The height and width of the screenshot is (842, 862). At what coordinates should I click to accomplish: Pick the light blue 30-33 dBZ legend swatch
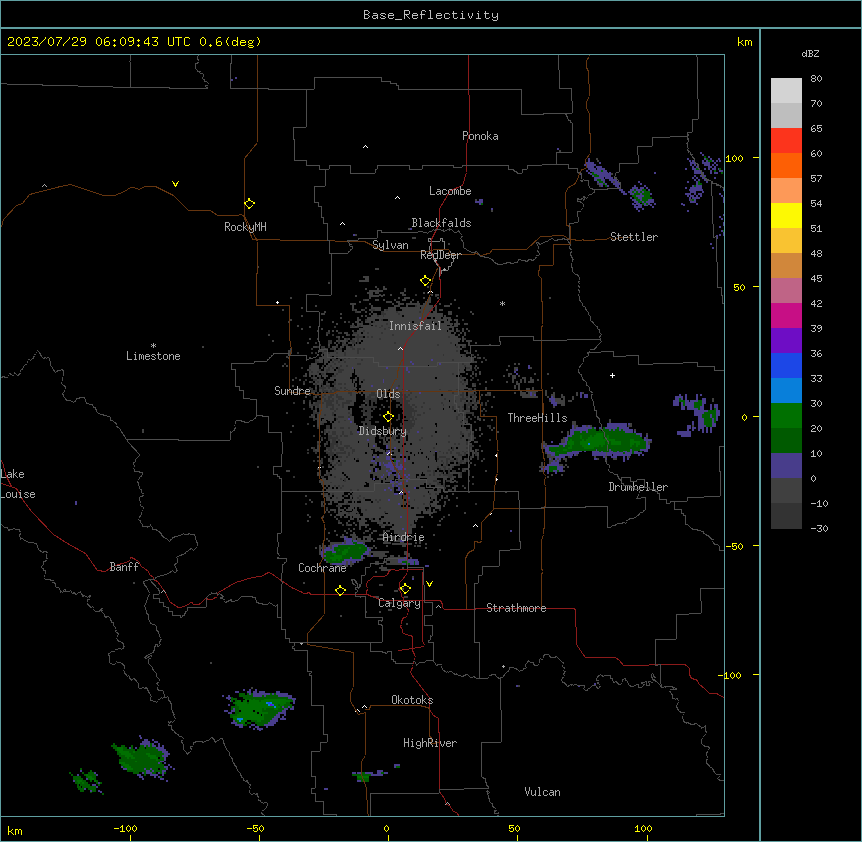click(786, 391)
